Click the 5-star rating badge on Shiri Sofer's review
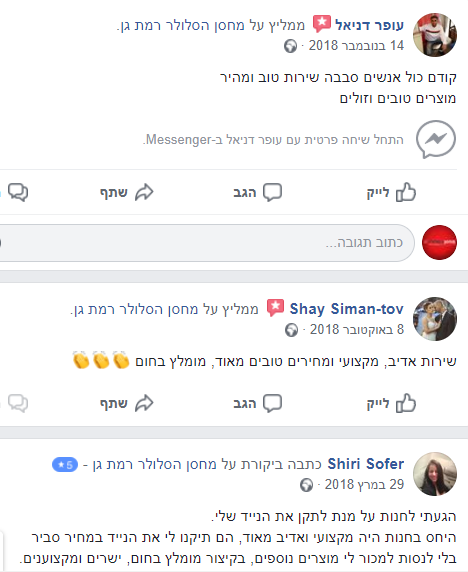 [x=65, y=465]
